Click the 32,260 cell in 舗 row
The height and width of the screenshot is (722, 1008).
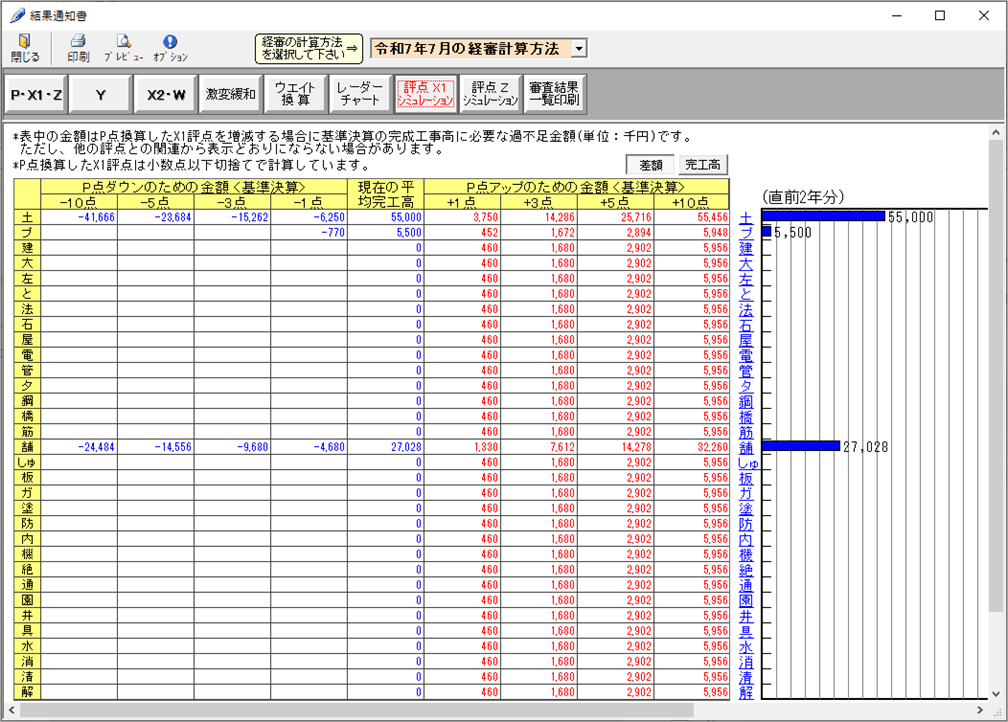[x=692, y=447]
